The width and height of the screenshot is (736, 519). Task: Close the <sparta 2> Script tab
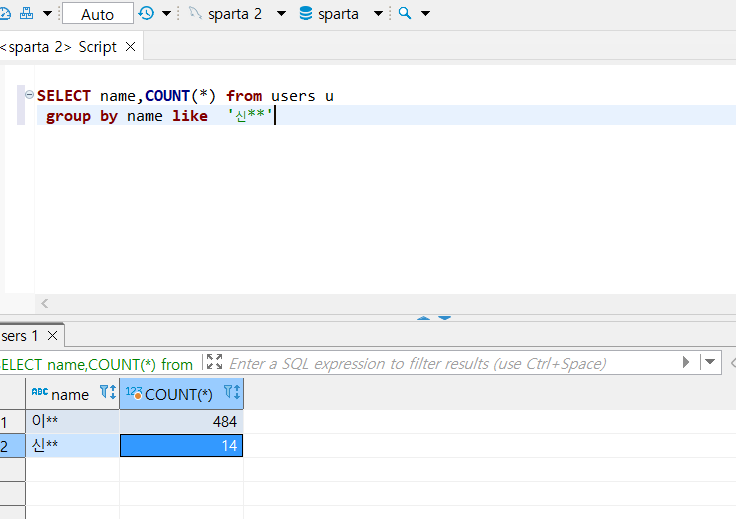pos(130,47)
